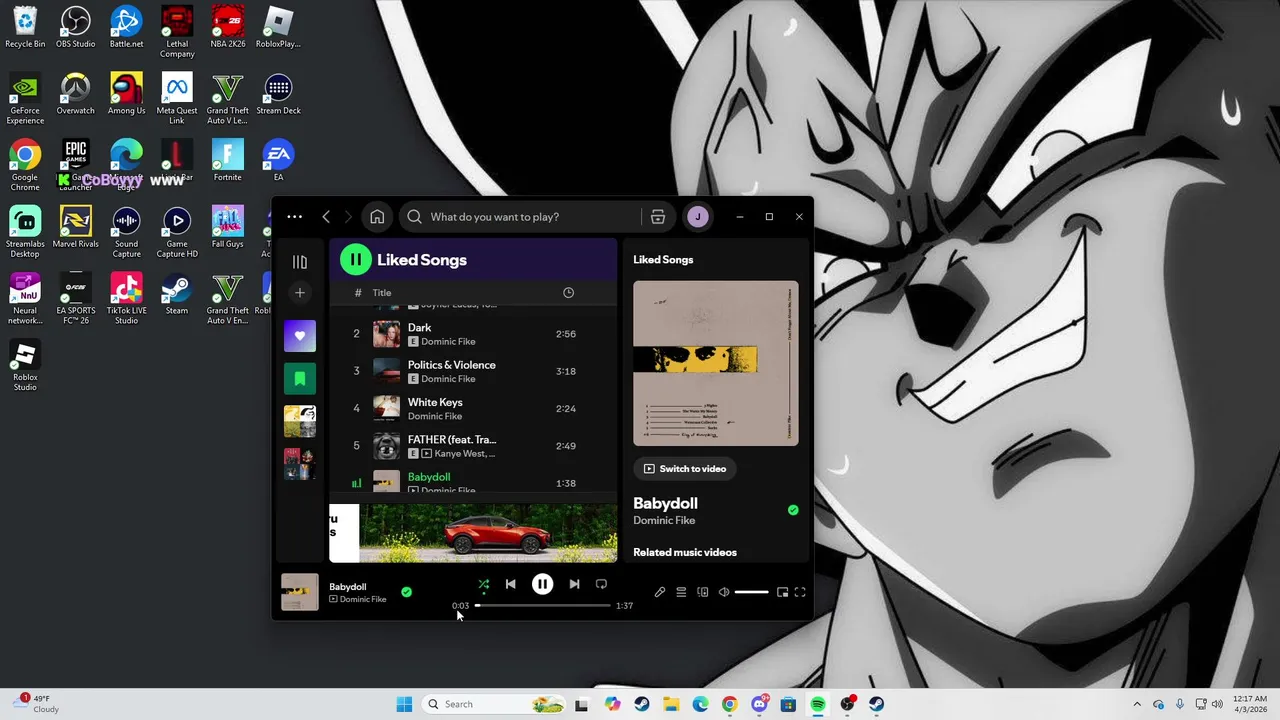Show hidden system tray icons
This screenshot has height=720, width=1280.
(1137, 704)
